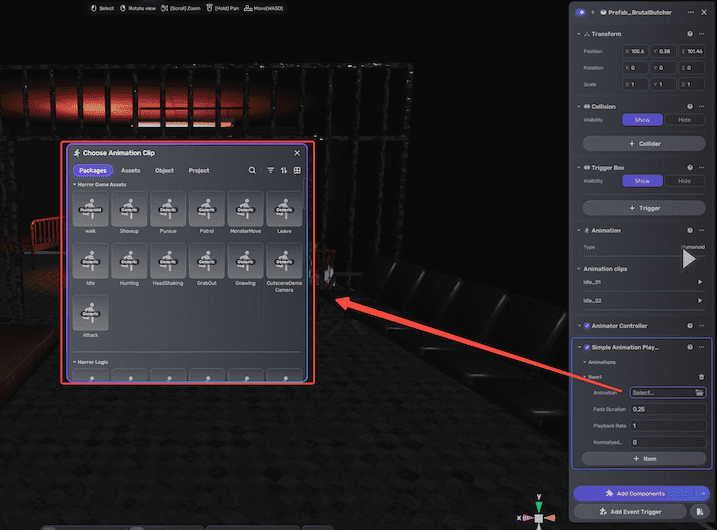This screenshot has height=530, width=717.
Task: Click the sort order icon in clip picker
Action: pyautogui.click(x=283, y=170)
